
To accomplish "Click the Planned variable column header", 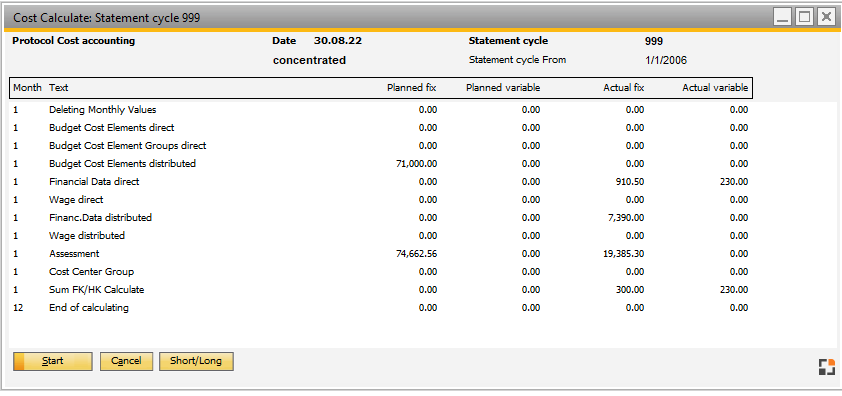I will coord(503,88).
